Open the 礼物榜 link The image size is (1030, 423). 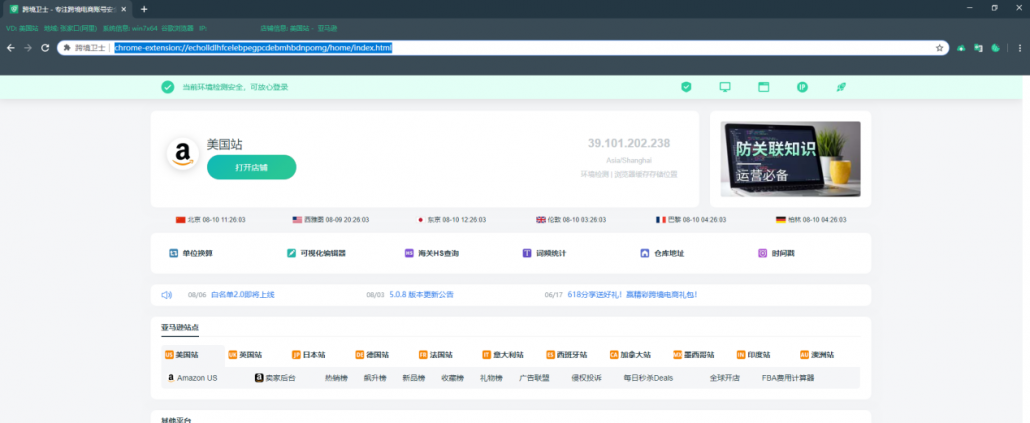[491, 378]
